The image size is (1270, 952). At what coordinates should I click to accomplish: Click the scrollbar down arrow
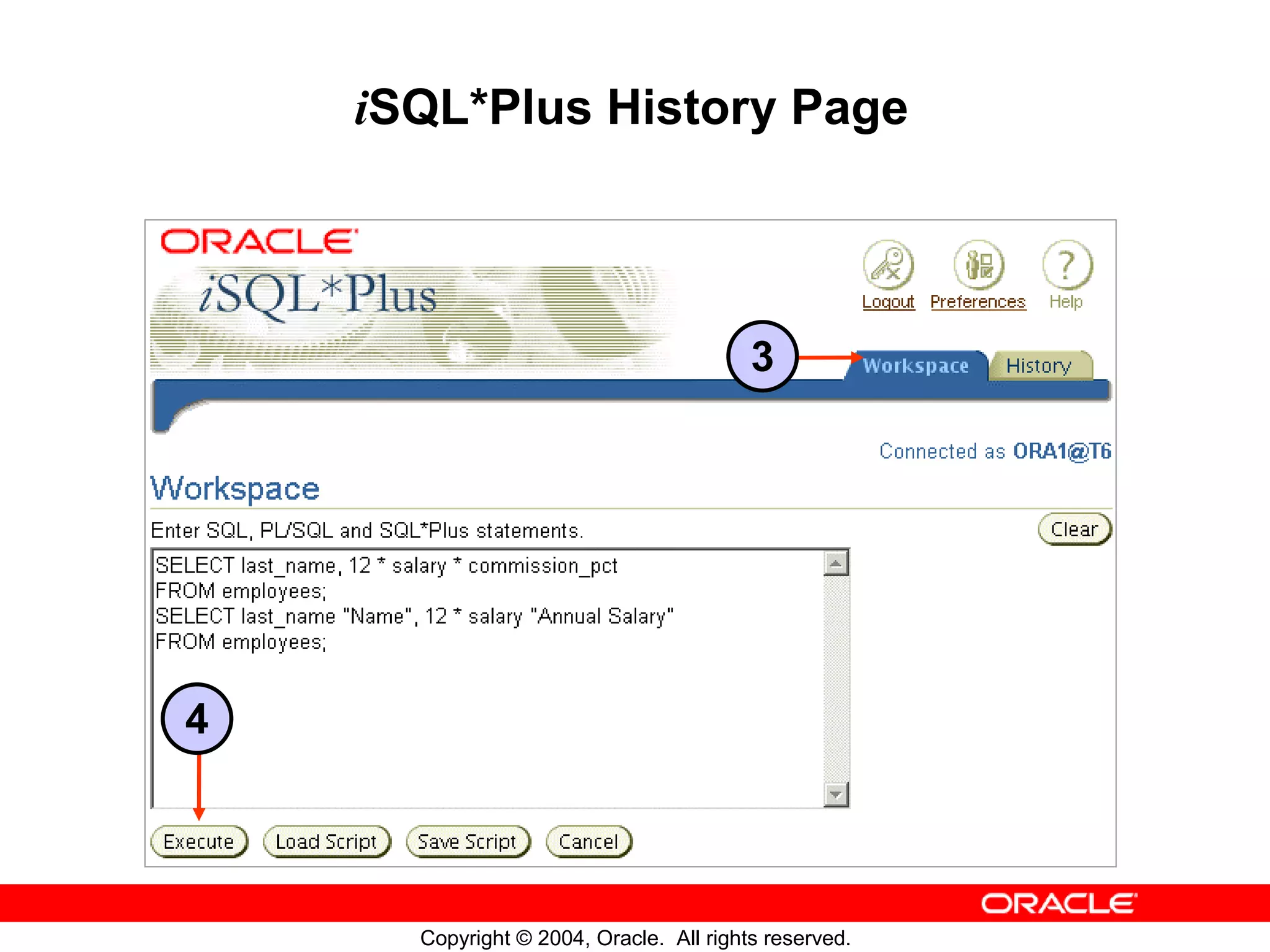tap(836, 795)
